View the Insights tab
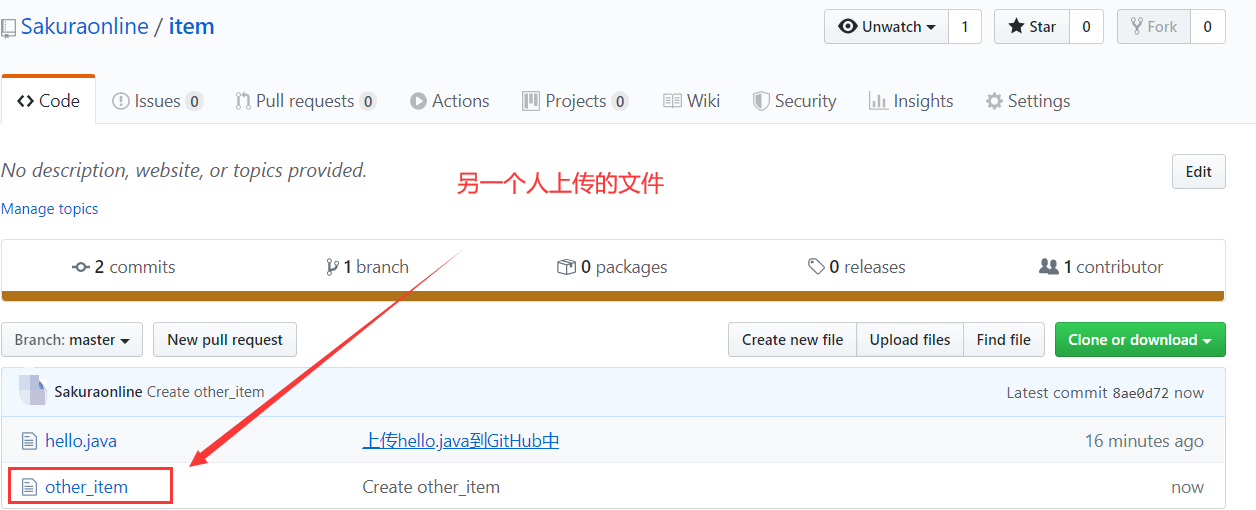The height and width of the screenshot is (510, 1256). [x=911, y=101]
